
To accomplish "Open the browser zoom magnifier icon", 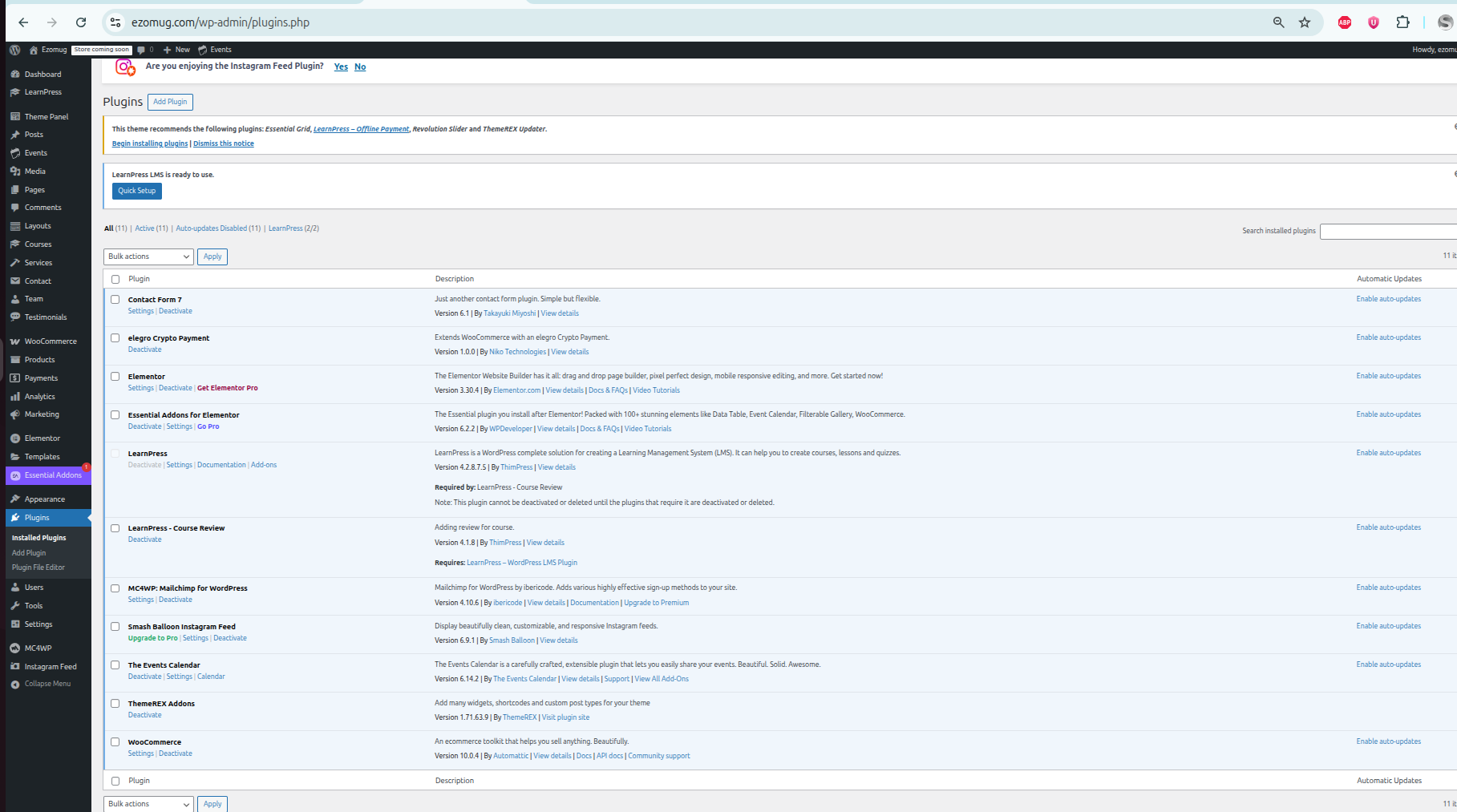I will point(1278,22).
